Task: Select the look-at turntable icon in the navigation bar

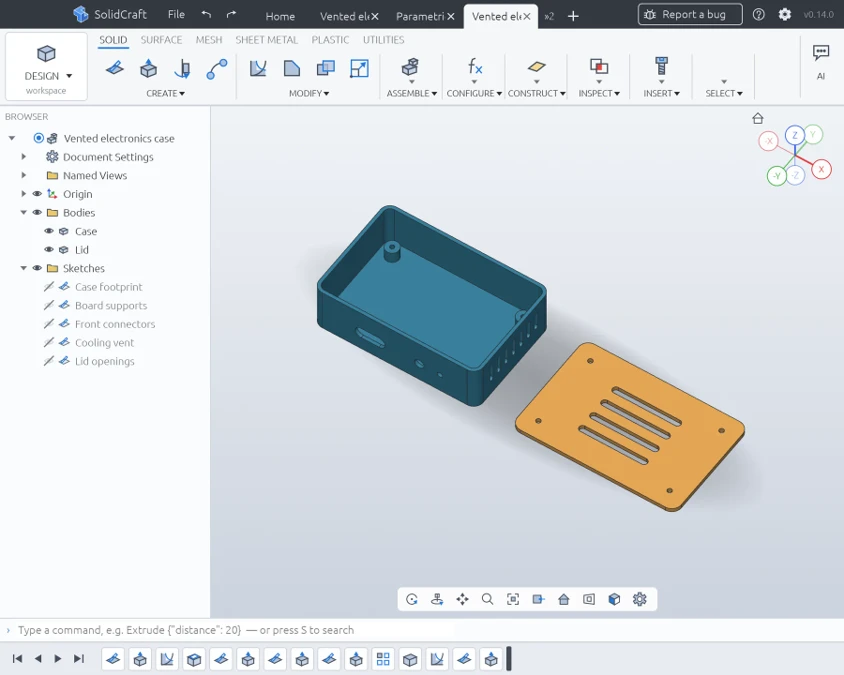Action: (x=437, y=599)
